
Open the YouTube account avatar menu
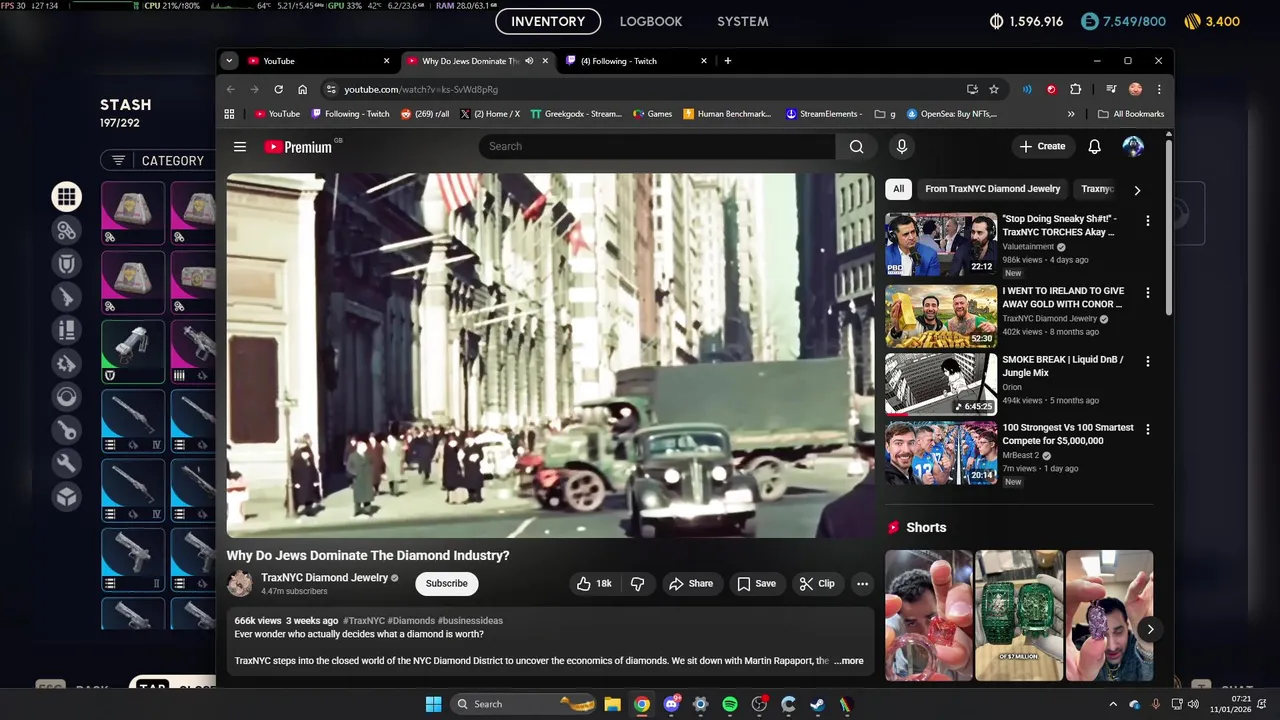tap(1133, 146)
